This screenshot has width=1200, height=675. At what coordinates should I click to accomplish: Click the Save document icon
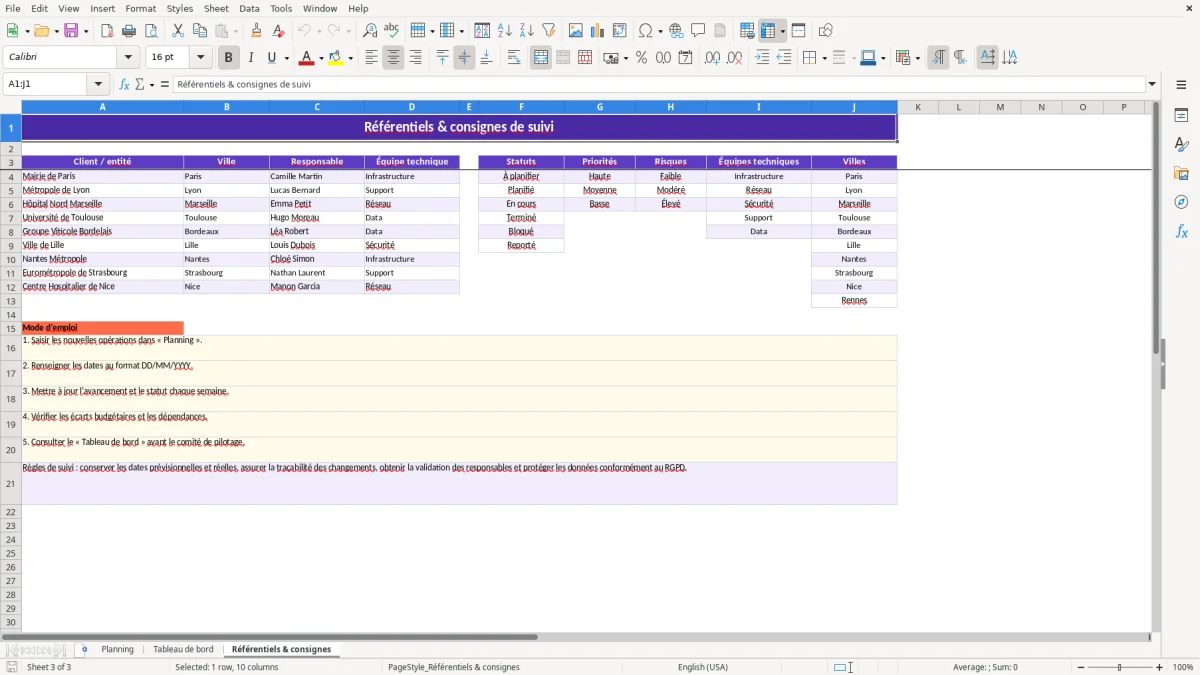(x=73, y=31)
